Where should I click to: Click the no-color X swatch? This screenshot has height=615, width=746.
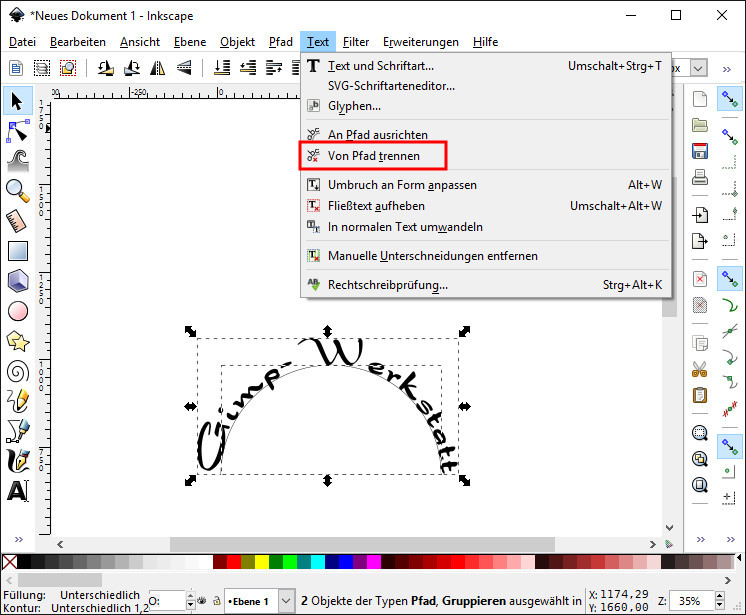[x=10, y=562]
